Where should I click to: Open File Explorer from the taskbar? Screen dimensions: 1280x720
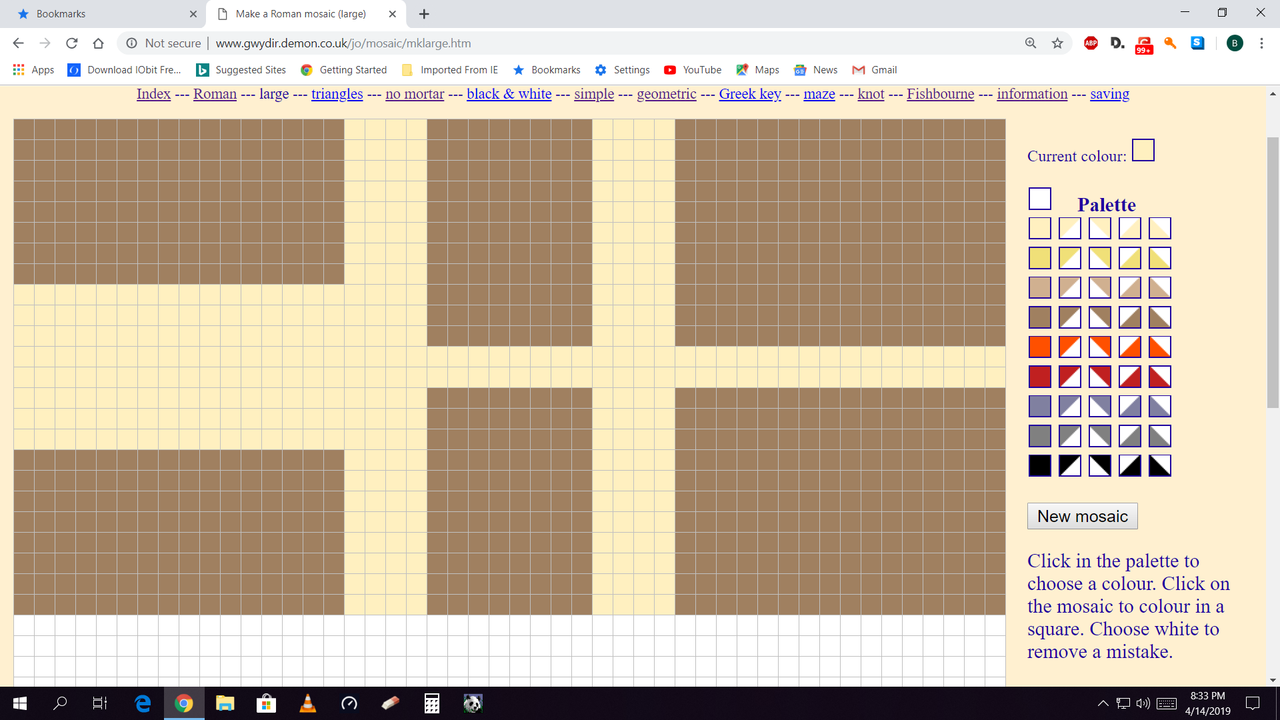coord(225,704)
